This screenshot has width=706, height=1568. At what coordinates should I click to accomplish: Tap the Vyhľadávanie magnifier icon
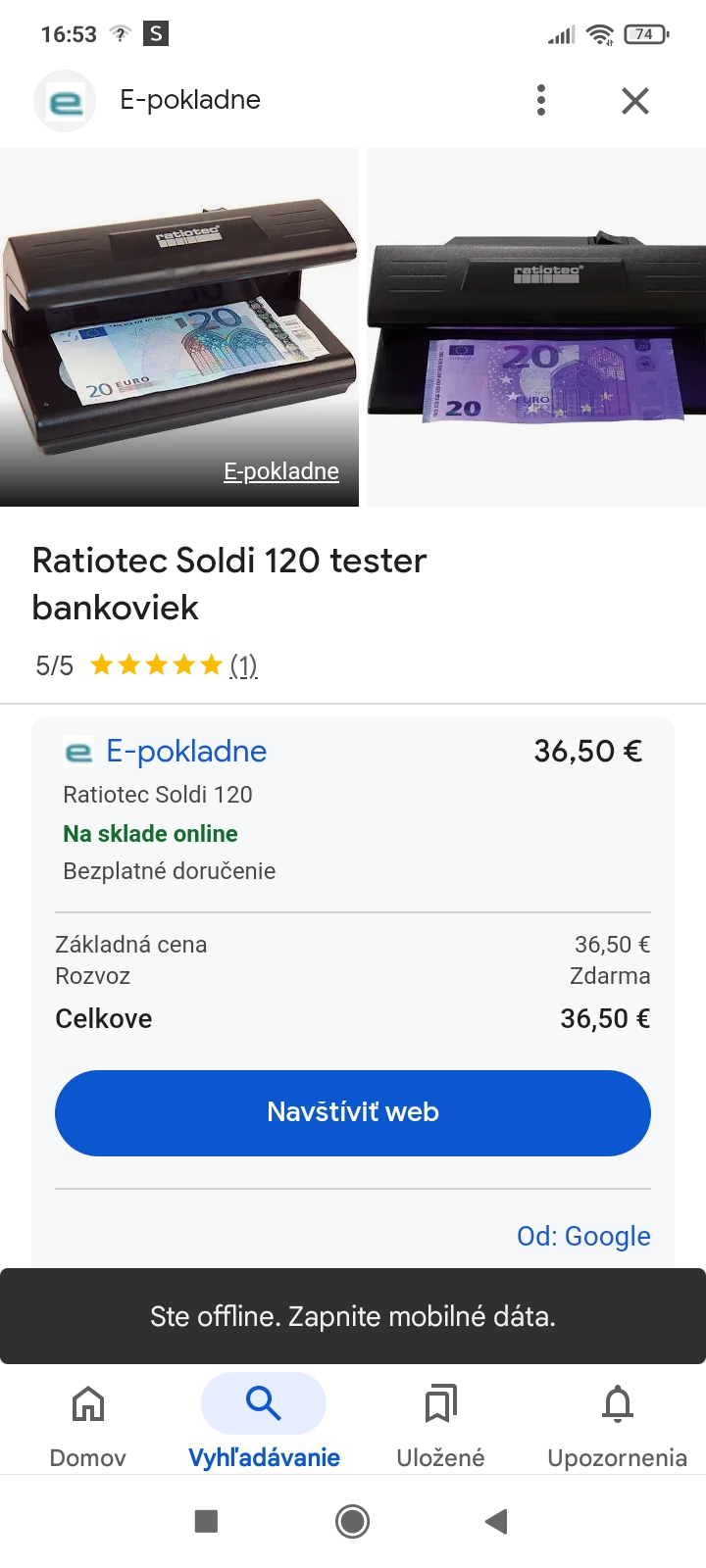(x=263, y=1403)
